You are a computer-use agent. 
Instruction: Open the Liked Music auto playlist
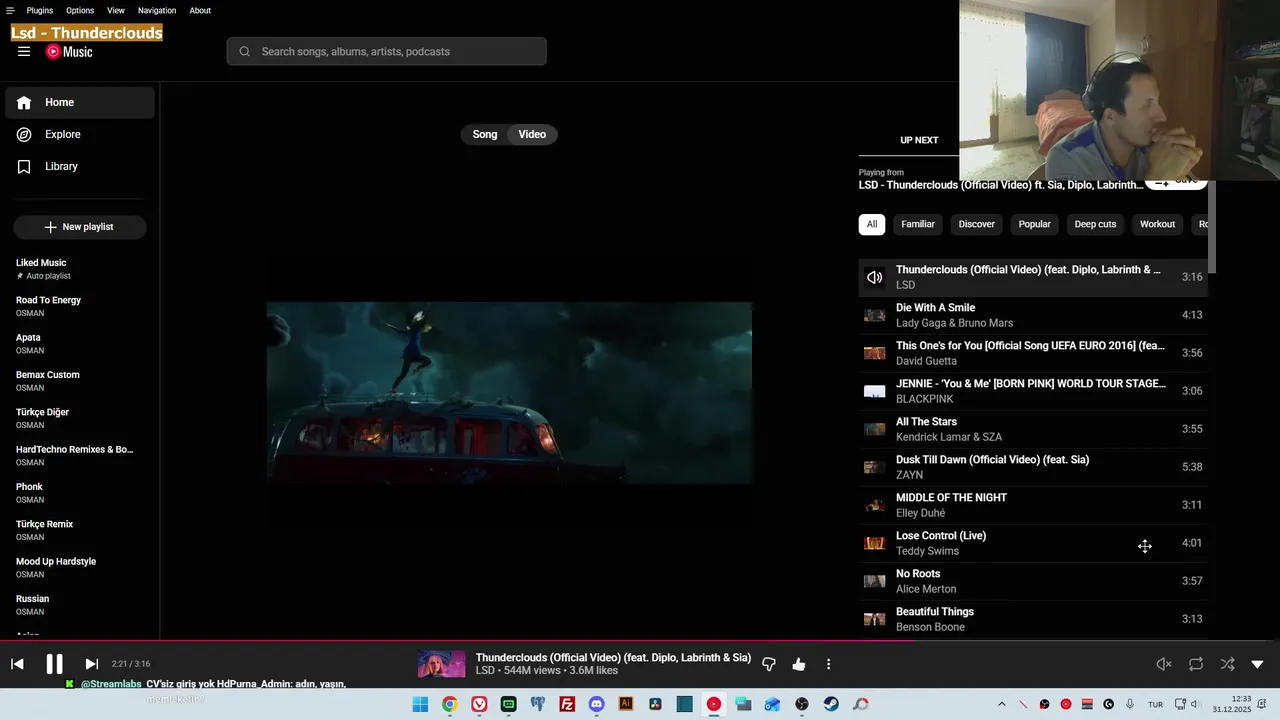[80, 269]
